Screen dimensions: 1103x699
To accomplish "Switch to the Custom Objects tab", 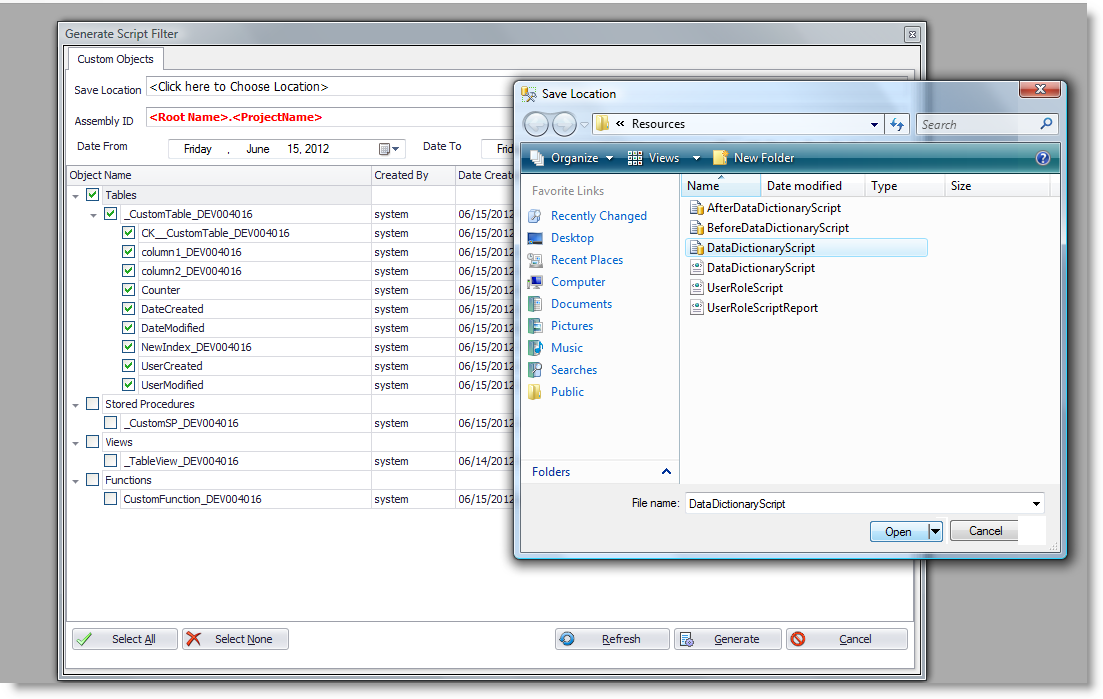I will pyautogui.click(x=115, y=59).
